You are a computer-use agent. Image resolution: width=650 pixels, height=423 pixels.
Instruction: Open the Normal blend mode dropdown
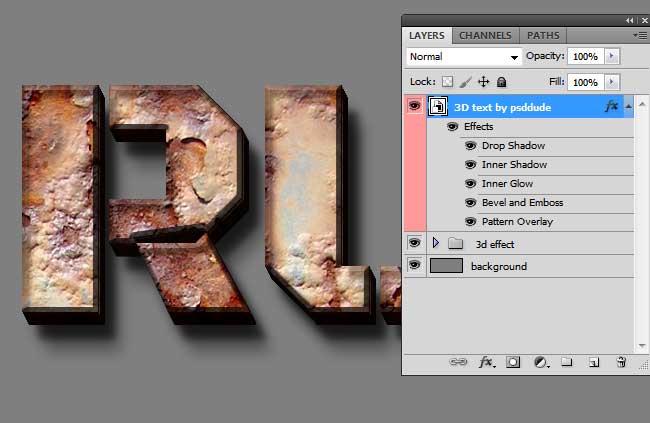coord(464,57)
